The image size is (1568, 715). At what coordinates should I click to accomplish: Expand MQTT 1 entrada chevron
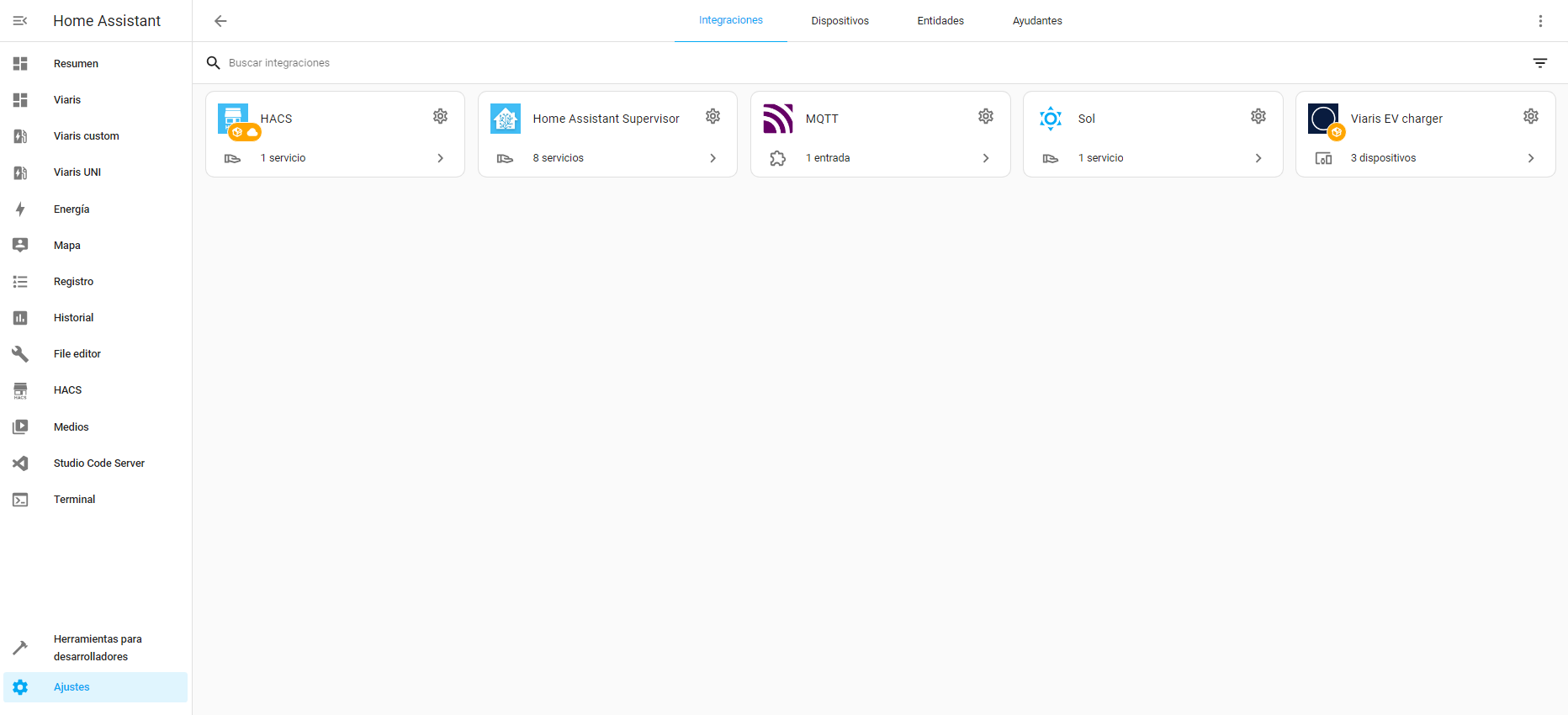986,158
